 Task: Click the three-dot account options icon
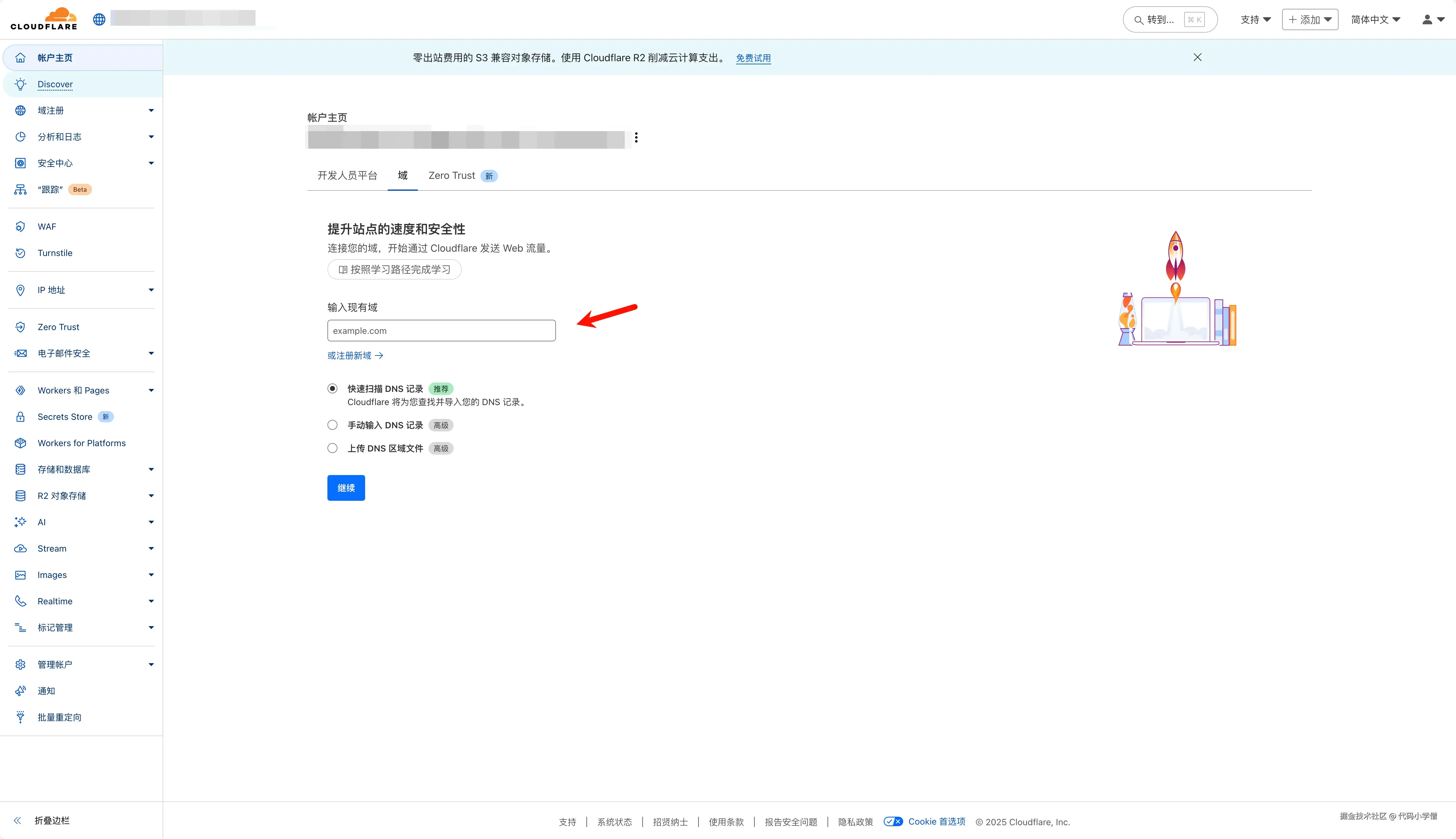(x=636, y=138)
